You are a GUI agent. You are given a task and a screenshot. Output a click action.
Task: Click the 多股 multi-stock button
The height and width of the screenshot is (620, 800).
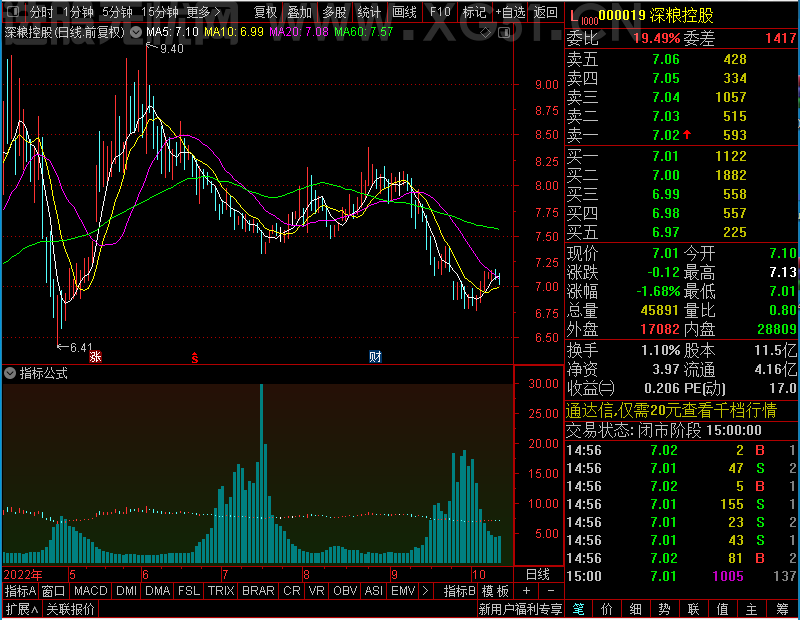pos(334,12)
